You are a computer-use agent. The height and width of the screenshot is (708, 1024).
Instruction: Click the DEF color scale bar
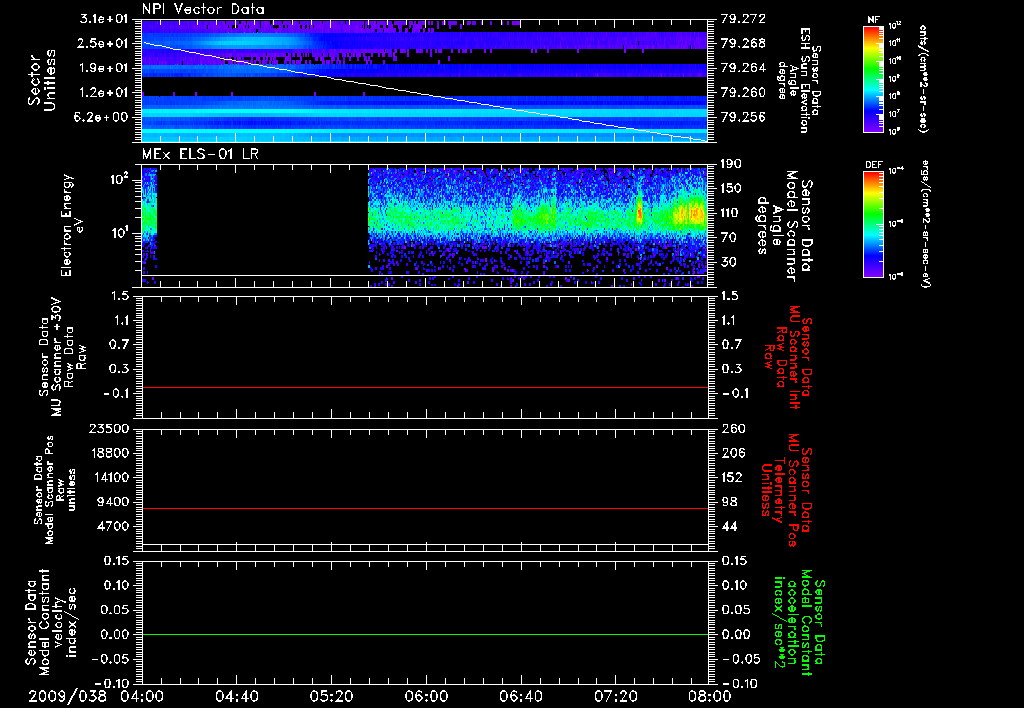875,222
